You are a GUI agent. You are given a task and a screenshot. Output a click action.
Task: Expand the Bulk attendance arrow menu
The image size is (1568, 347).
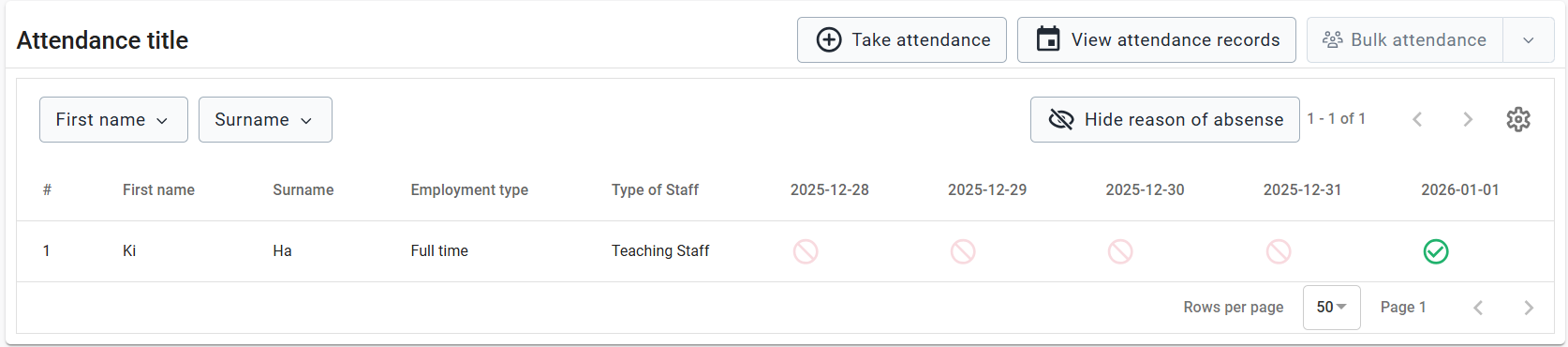point(1529,40)
